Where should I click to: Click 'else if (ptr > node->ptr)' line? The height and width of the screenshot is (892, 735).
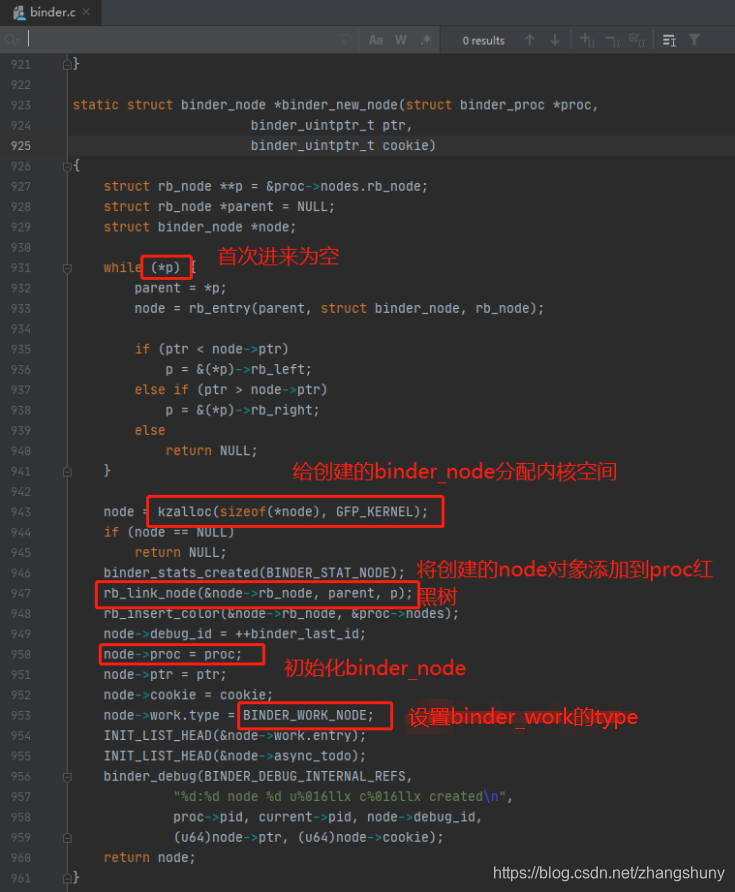231,390
